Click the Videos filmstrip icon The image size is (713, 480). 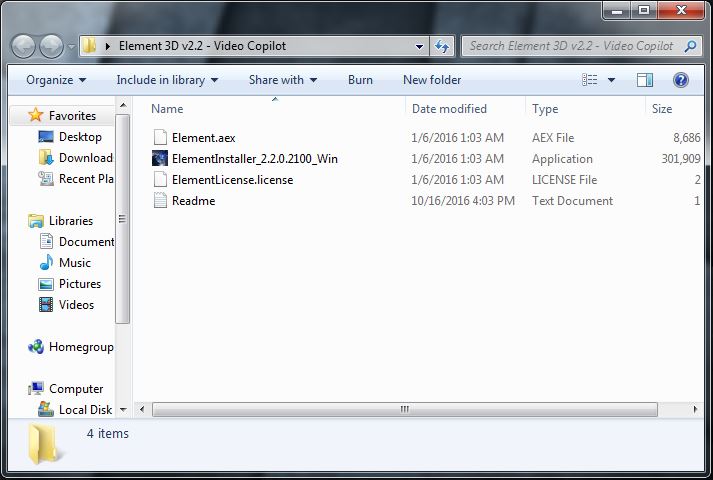[x=46, y=305]
